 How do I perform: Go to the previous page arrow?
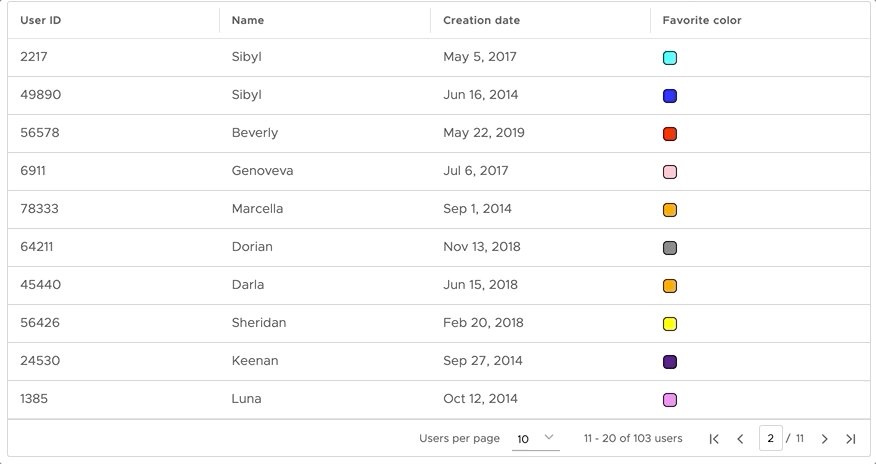pos(740,439)
